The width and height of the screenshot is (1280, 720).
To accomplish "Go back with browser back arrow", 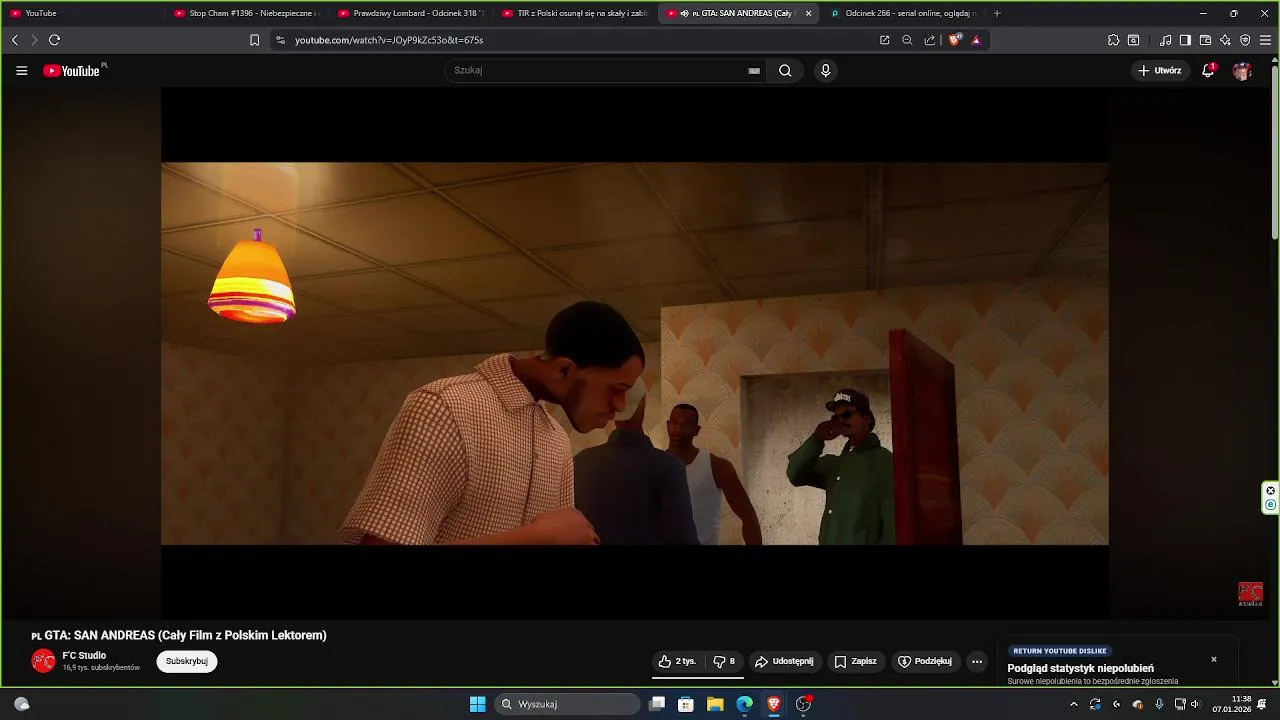I will coord(14,40).
